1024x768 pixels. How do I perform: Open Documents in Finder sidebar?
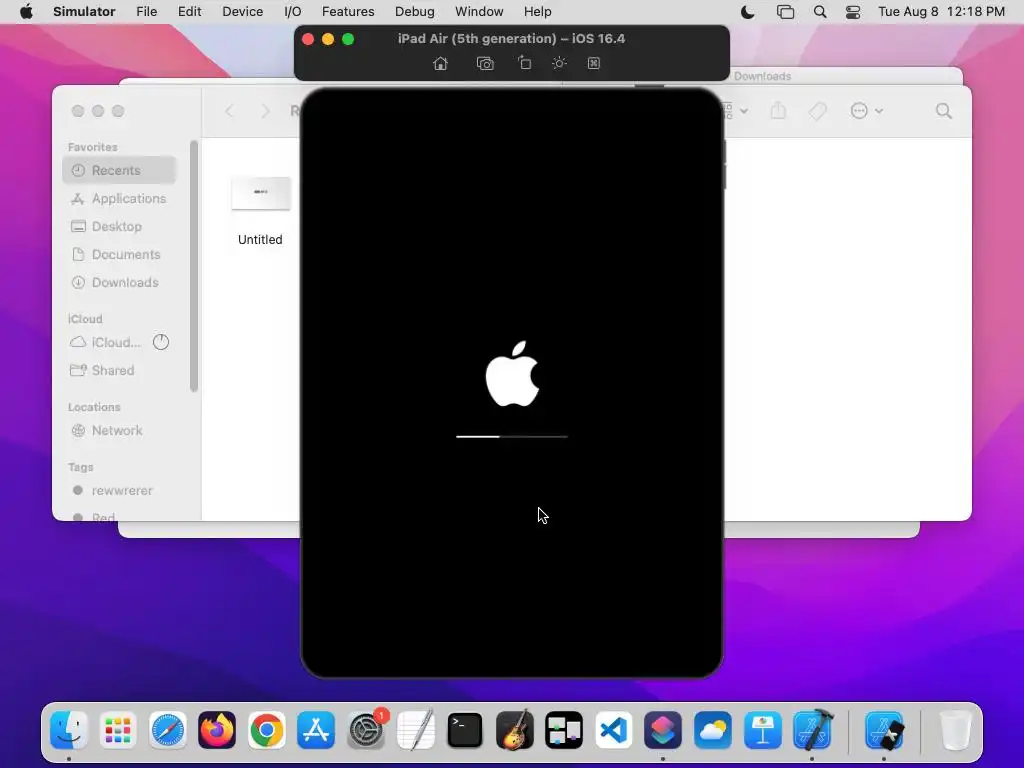(x=120, y=255)
